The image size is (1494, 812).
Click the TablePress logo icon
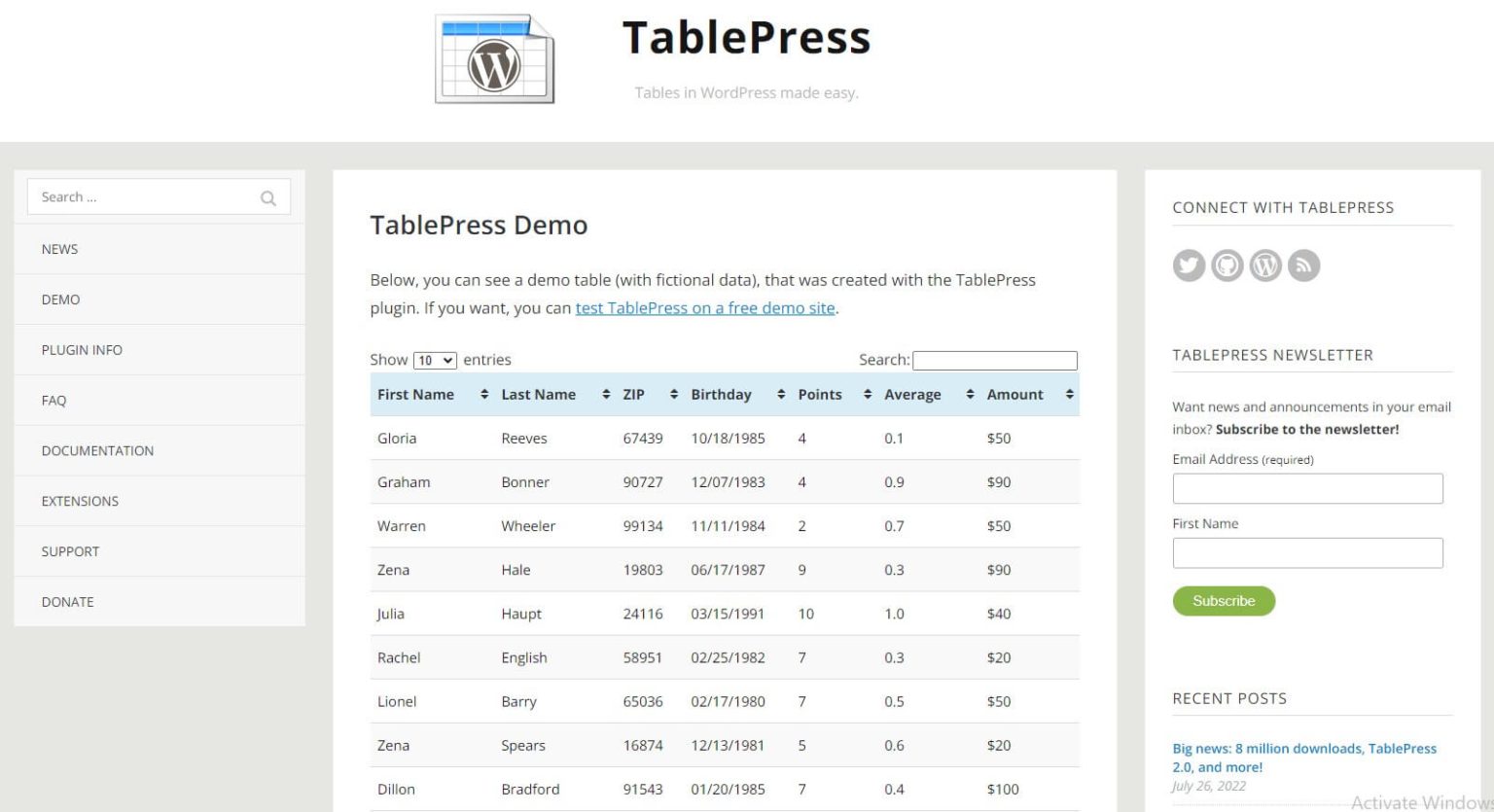point(494,58)
